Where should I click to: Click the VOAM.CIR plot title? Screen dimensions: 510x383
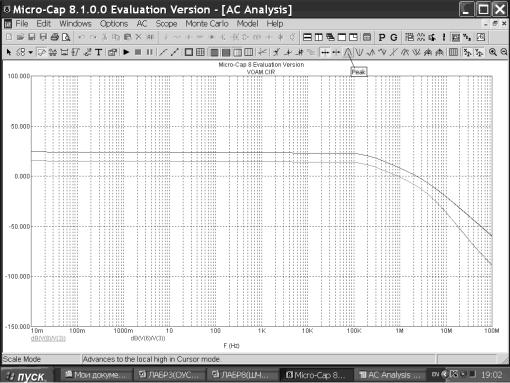[261, 72]
